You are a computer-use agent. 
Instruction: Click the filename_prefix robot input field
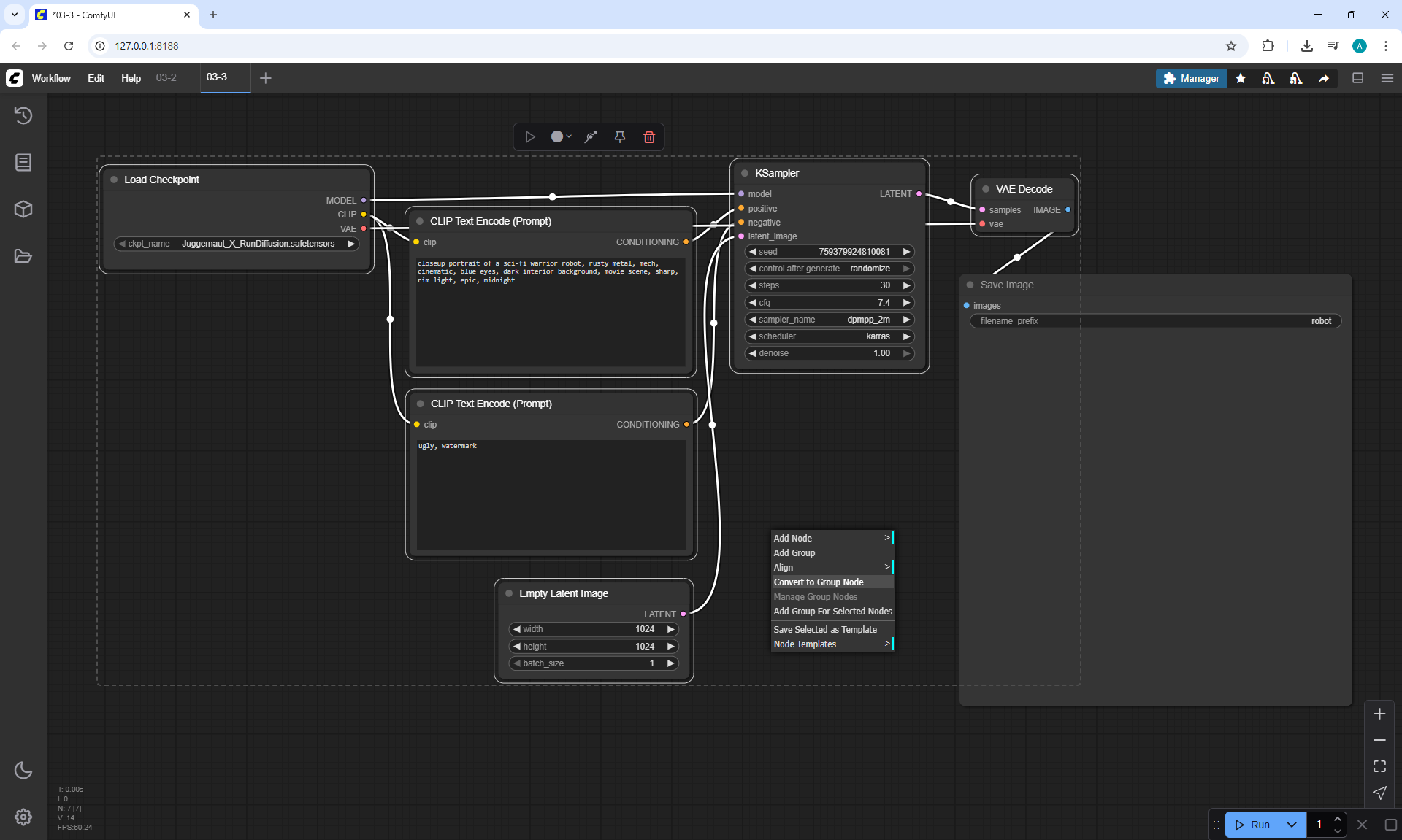(1155, 321)
